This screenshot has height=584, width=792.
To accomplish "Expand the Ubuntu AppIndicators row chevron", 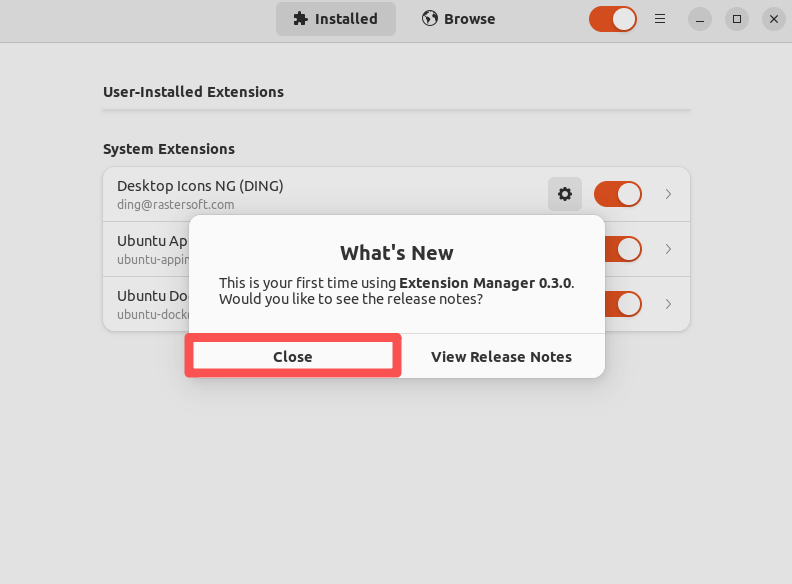I will (x=668, y=249).
